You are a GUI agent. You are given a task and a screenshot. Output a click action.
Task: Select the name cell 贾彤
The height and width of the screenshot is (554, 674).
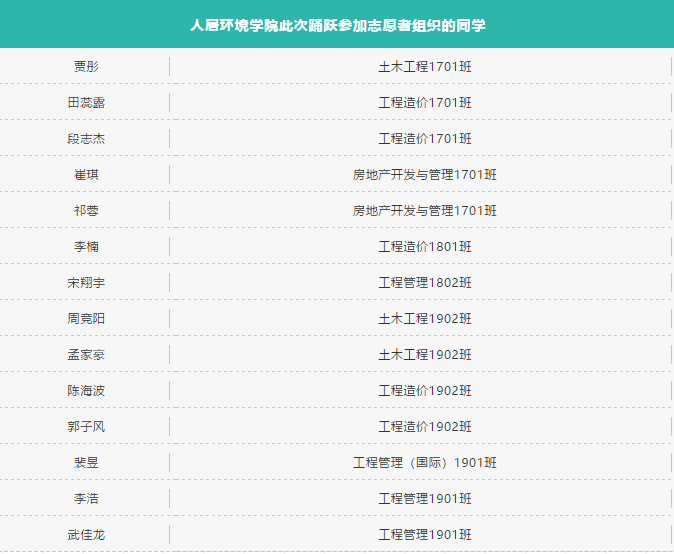pos(86,66)
